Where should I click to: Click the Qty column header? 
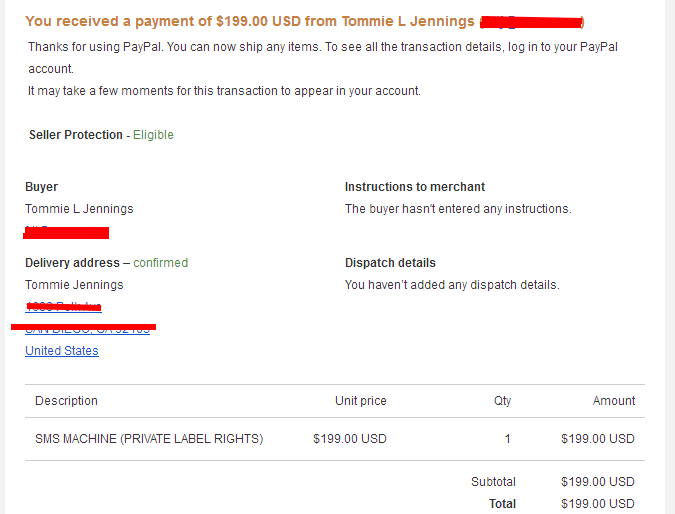coord(502,401)
